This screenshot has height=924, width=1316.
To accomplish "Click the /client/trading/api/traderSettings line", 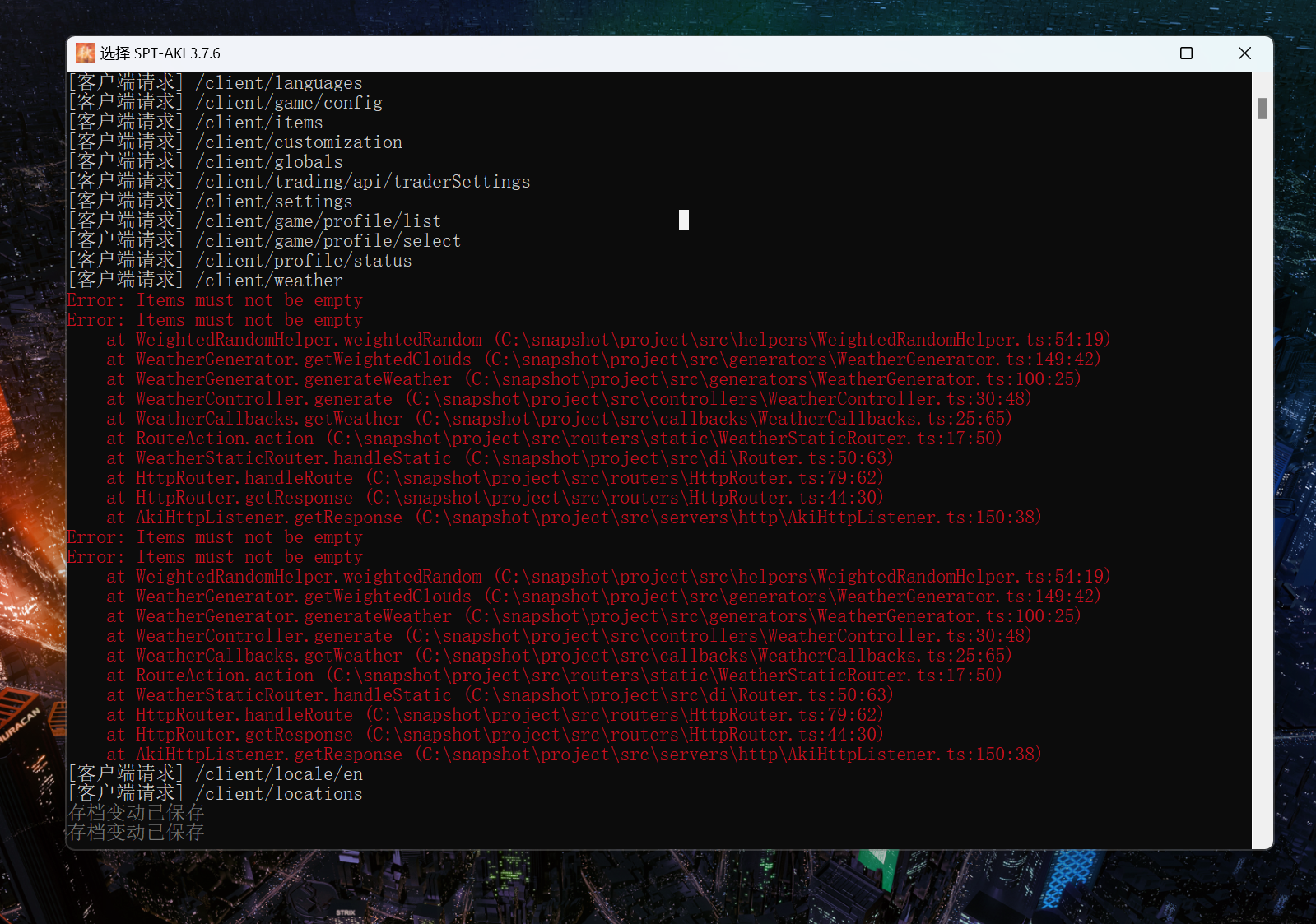I will coord(362,182).
